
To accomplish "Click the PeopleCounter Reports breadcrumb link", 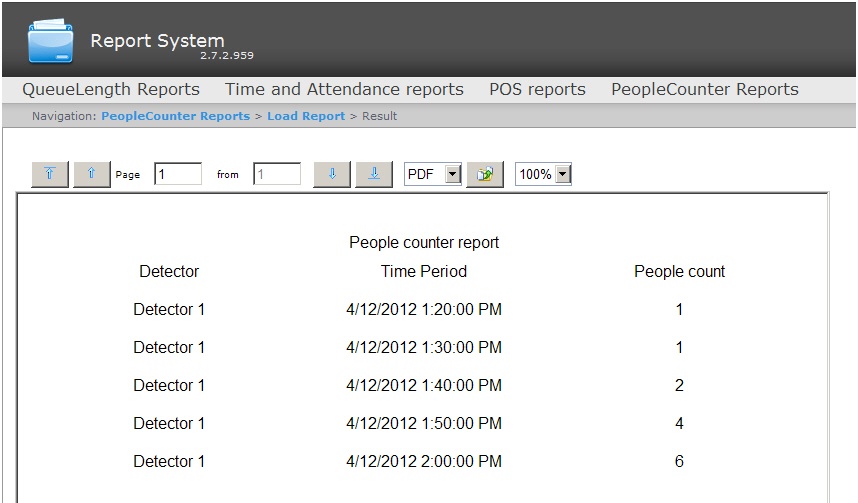I will 175,116.
